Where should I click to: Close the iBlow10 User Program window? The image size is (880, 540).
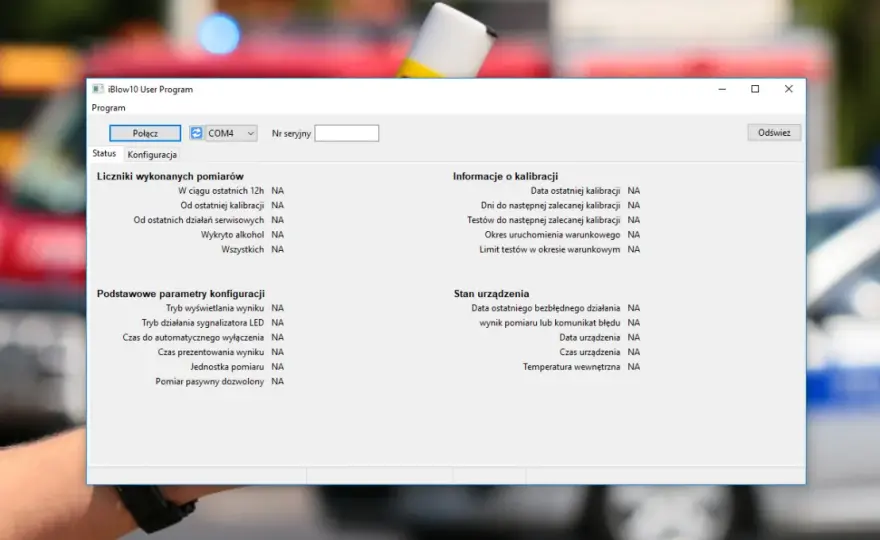[789, 89]
